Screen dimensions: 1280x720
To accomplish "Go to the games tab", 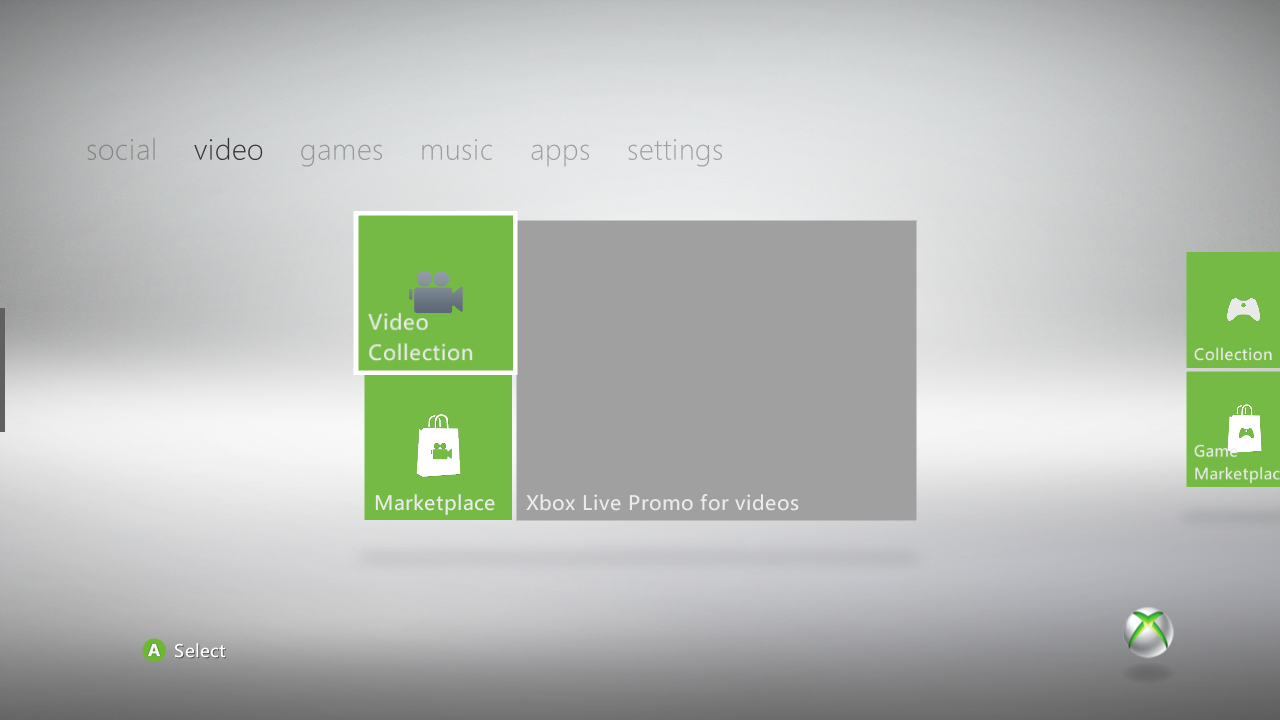I will [341, 151].
